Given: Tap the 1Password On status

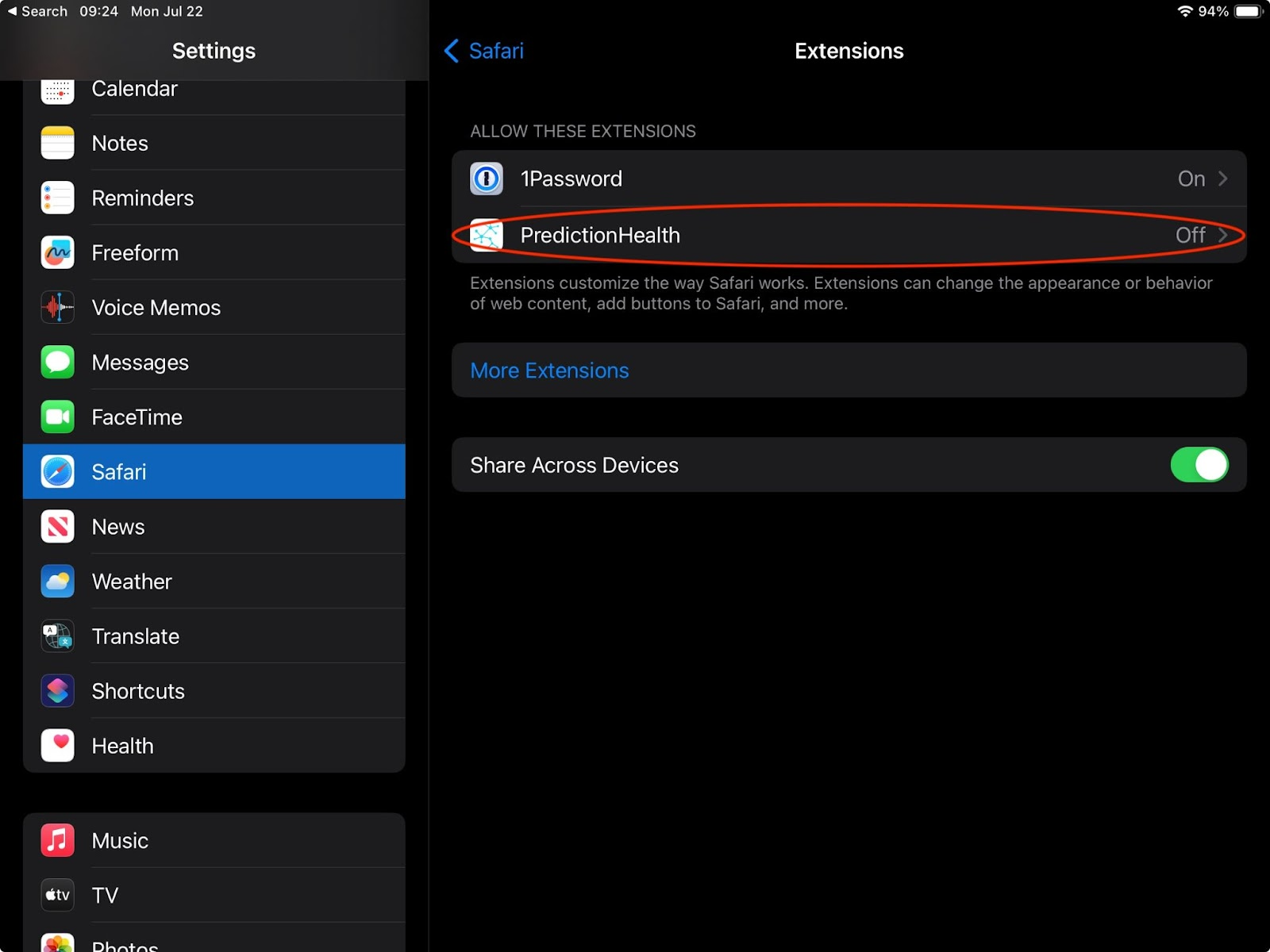Looking at the screenshot, I should [1191, 178].
